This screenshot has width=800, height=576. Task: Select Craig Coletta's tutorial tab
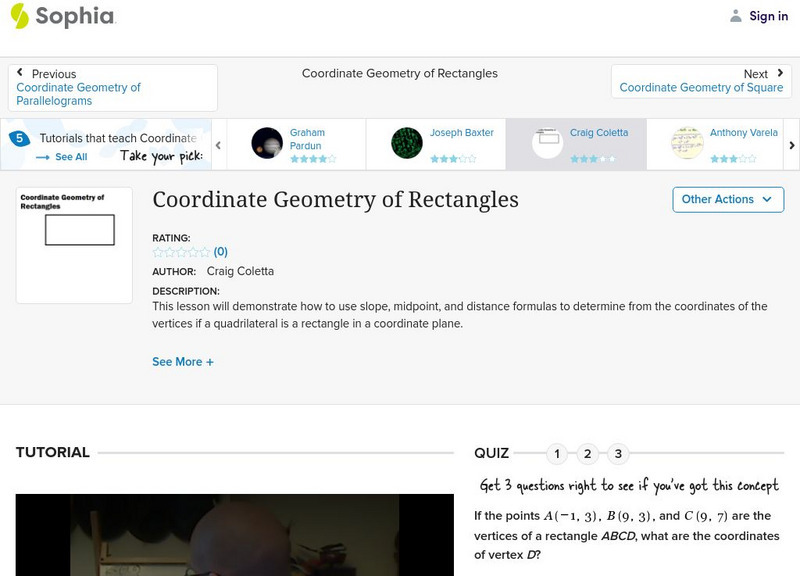point(574,144)
